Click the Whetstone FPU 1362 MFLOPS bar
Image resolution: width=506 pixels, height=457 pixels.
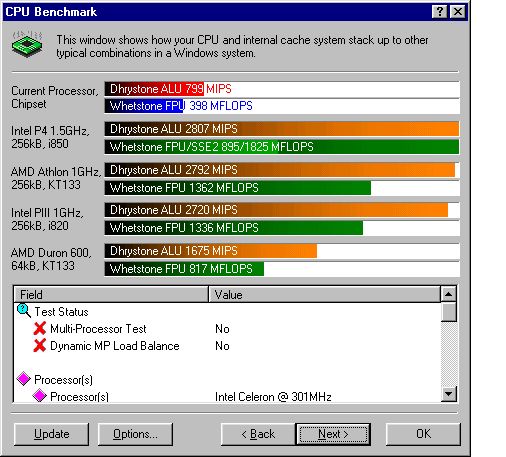point(238,188)
